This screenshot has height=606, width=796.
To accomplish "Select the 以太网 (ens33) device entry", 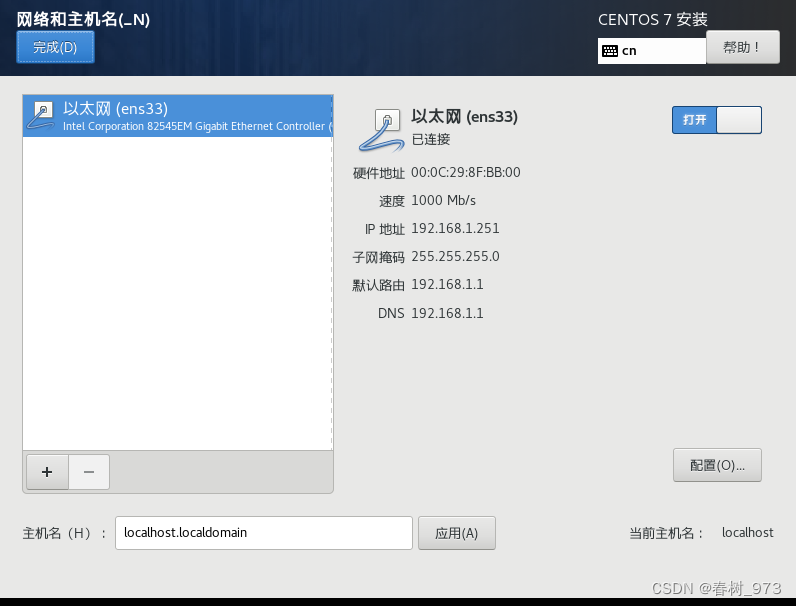I will (x=178, y=116).
